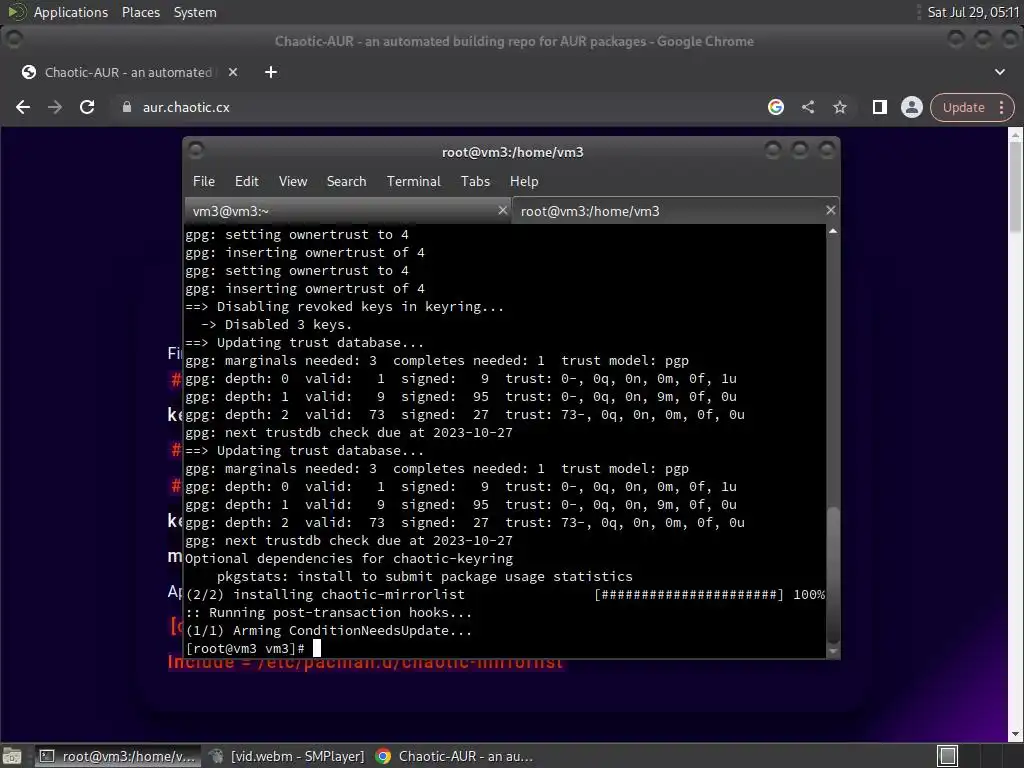Click the terminal window menu button in title bar
The height and width of the screenshot is (768, 1024).
[x=196, y=151]
